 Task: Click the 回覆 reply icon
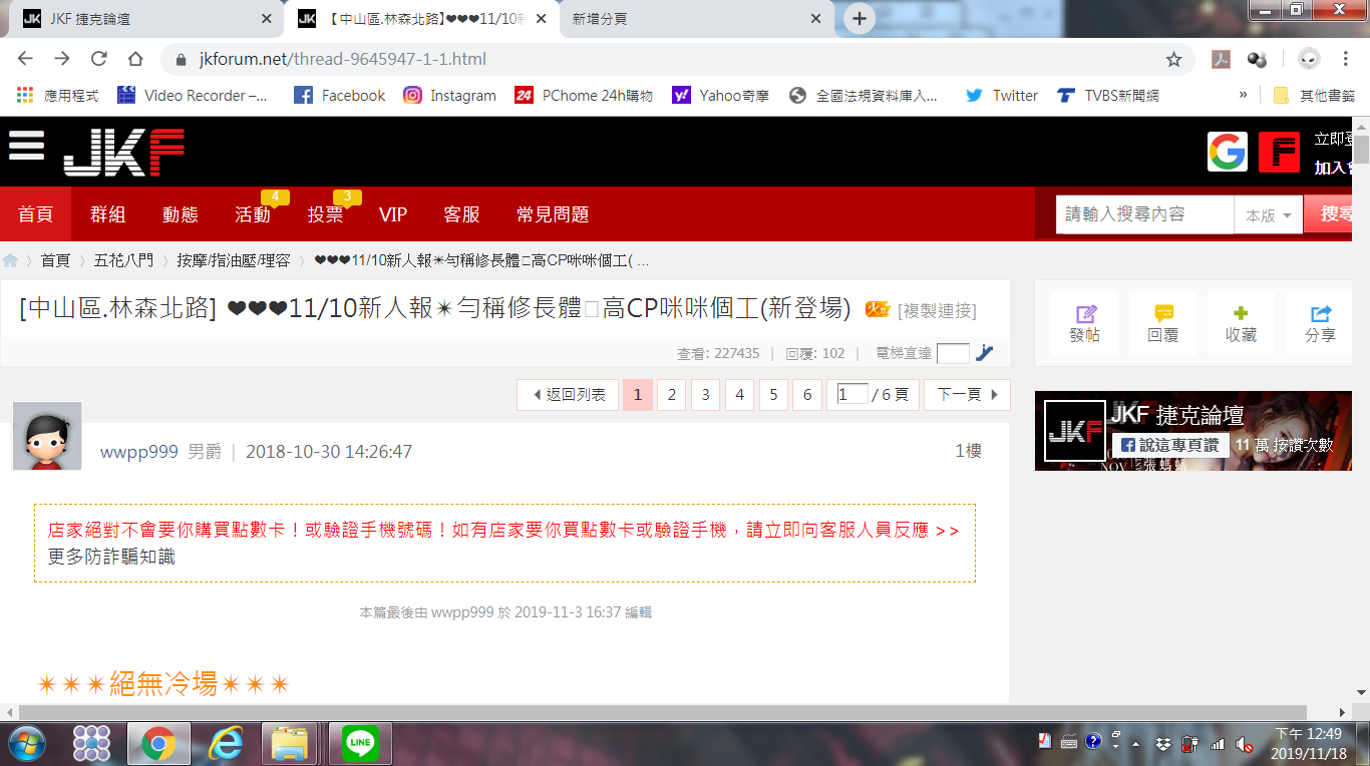point(1163,324)
